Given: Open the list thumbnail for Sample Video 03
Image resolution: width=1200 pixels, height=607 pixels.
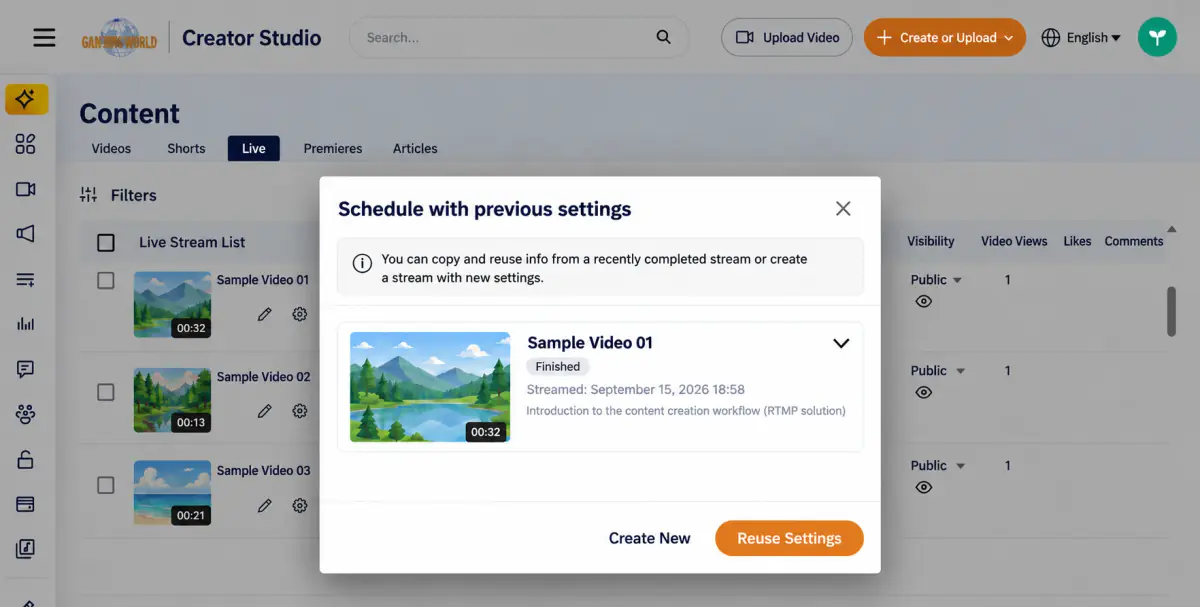Looking at the screenshot, I should pyautogui.click(x=172, y=493).
